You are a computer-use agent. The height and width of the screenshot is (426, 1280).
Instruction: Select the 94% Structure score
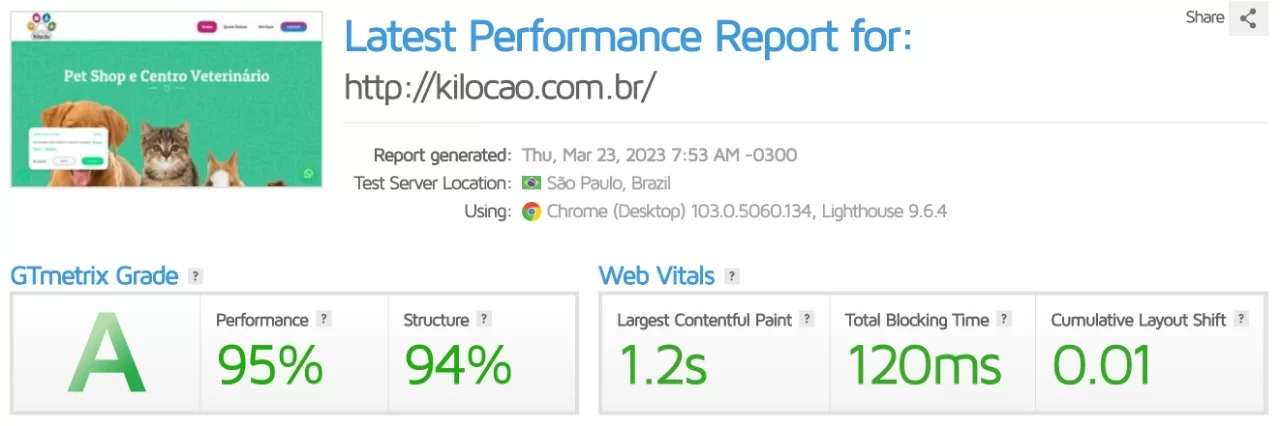(458, 365)
